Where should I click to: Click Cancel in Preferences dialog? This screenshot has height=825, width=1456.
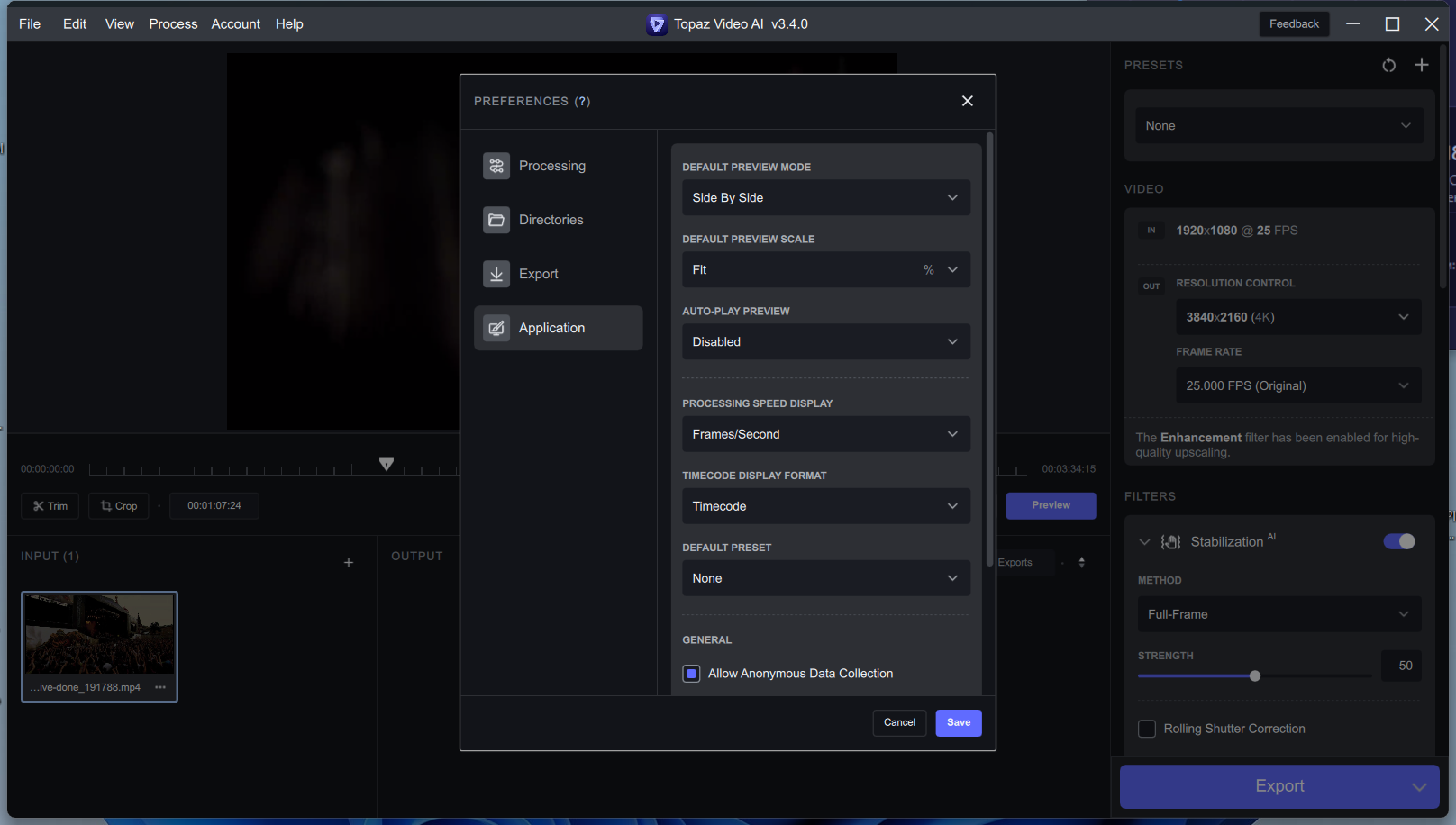(899, 722)
